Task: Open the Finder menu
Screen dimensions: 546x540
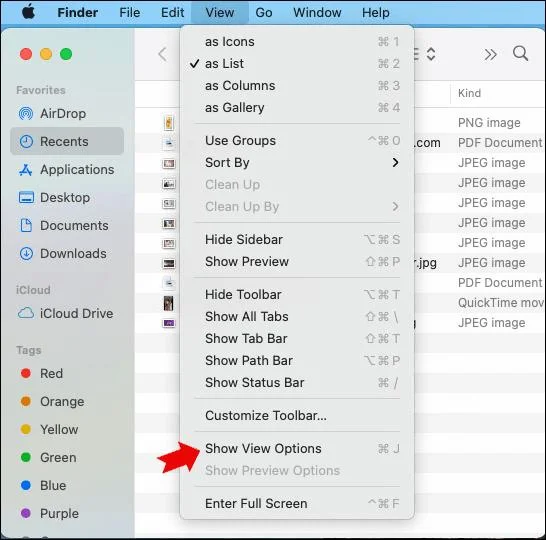Action: 77,13
